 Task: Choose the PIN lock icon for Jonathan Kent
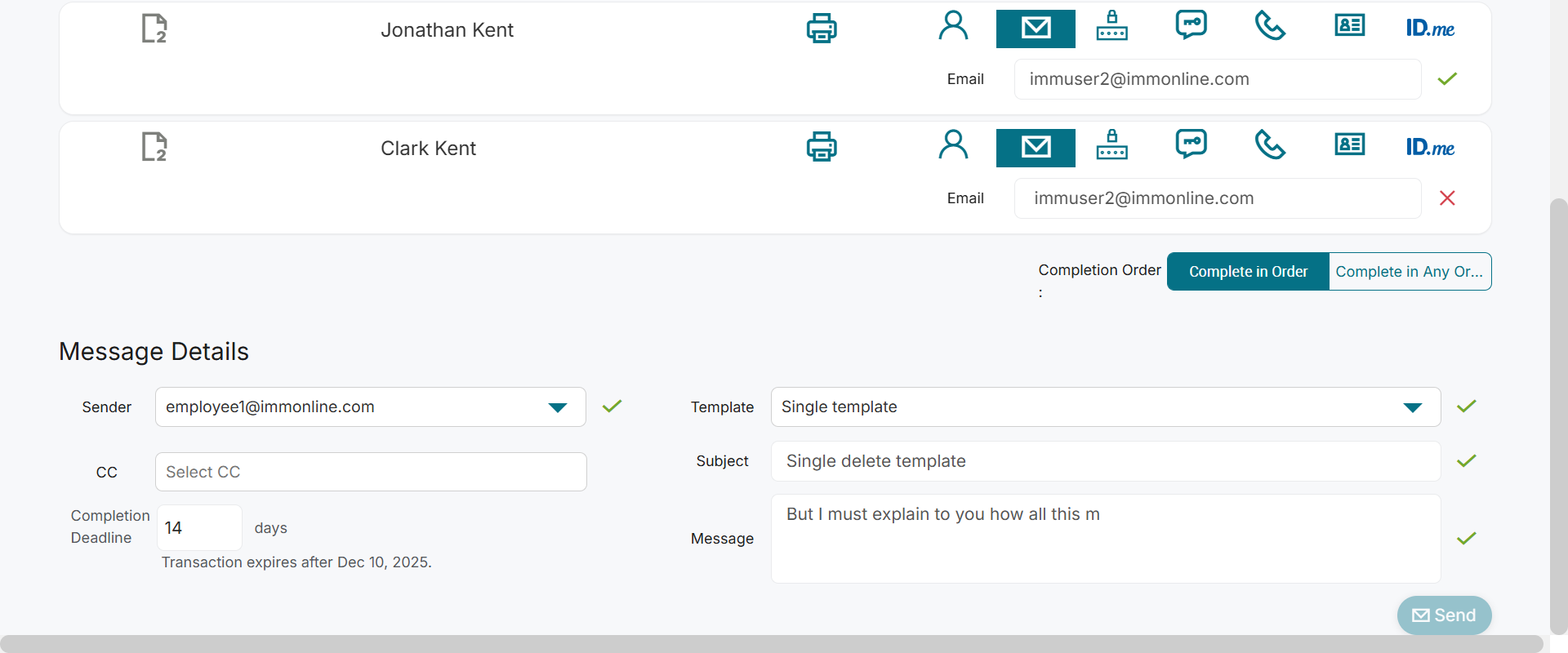pos(1111,26)
